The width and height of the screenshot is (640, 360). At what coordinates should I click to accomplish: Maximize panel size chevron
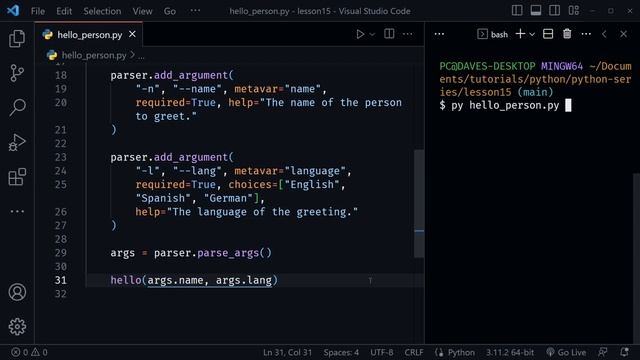pyautogui.click(x=604, y=34)
